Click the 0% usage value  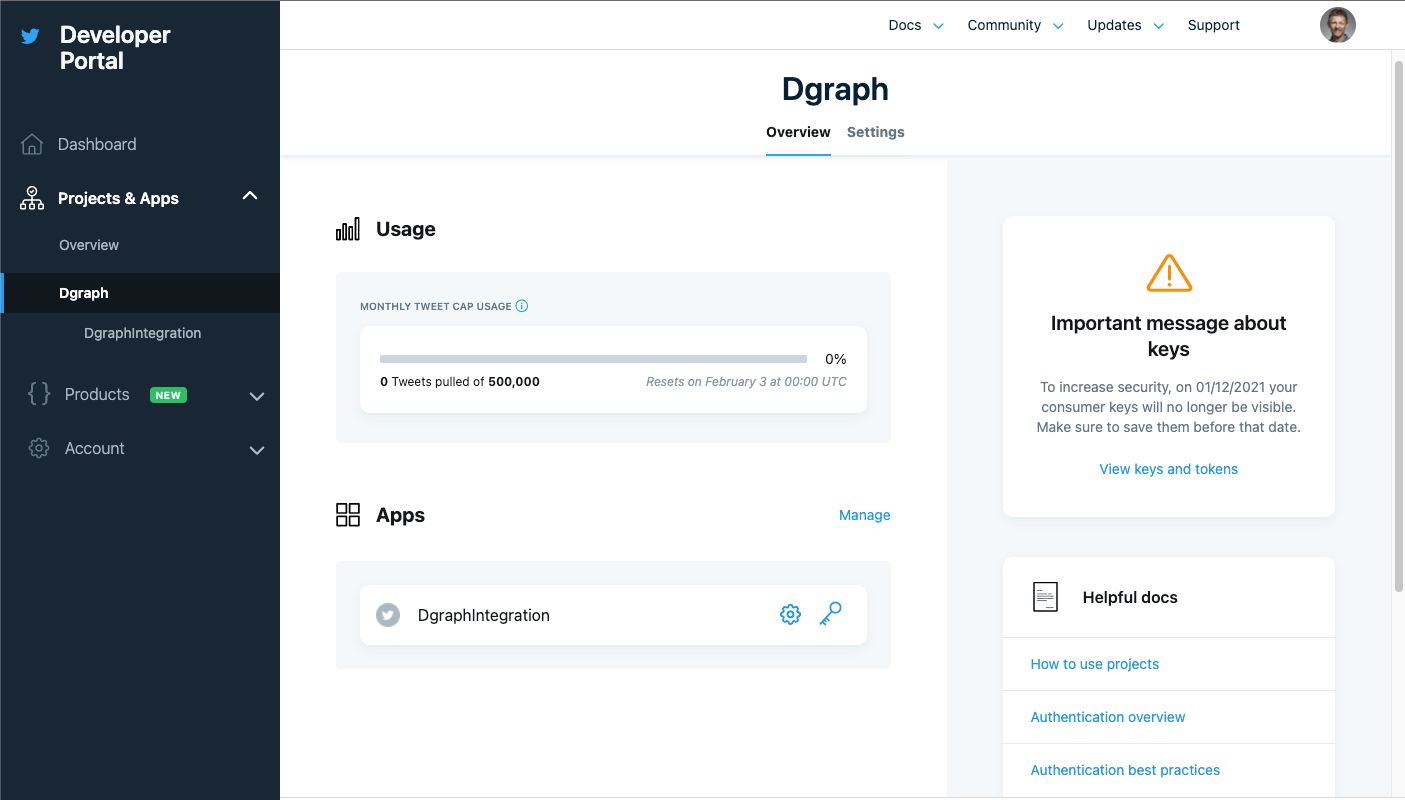(836, 359)
